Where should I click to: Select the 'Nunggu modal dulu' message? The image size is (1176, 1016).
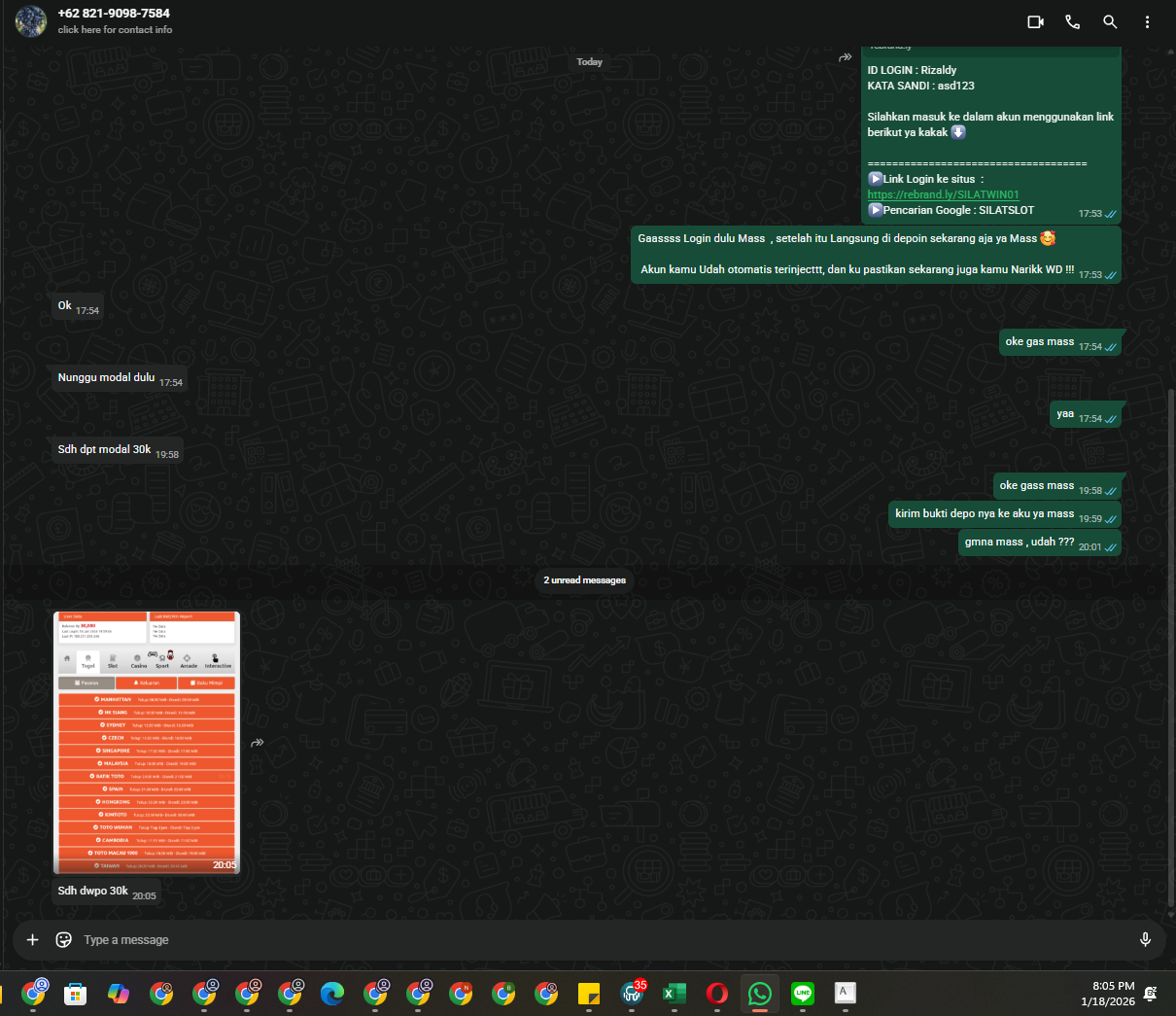120,378
